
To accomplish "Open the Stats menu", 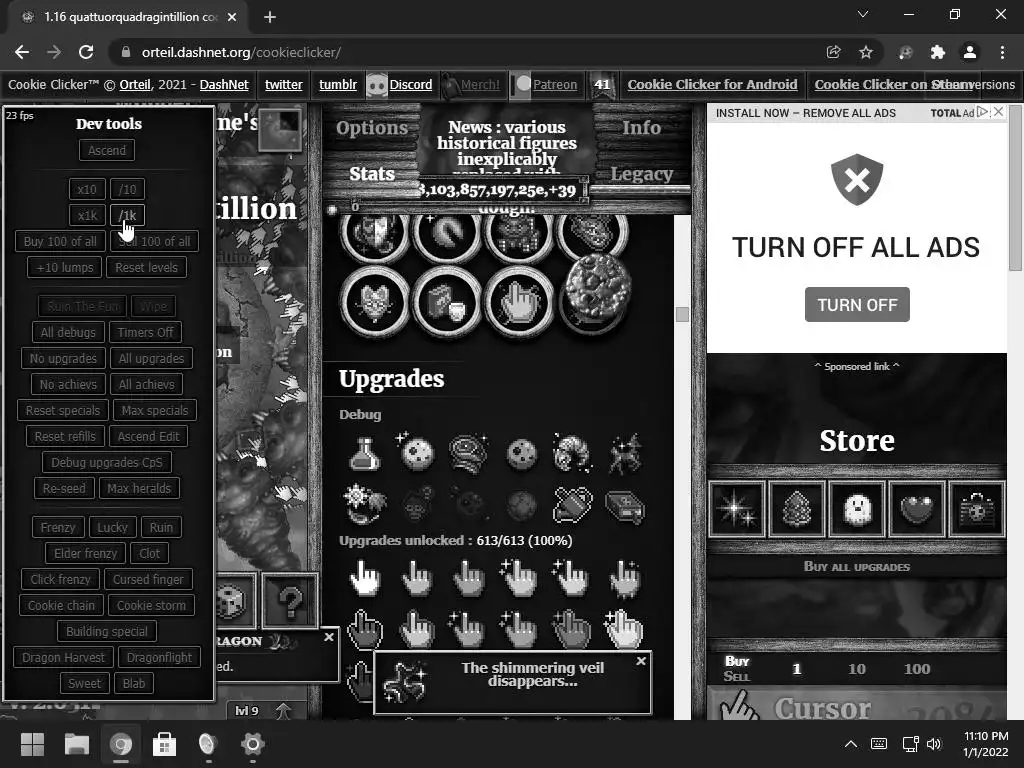I will click(372, 174).
